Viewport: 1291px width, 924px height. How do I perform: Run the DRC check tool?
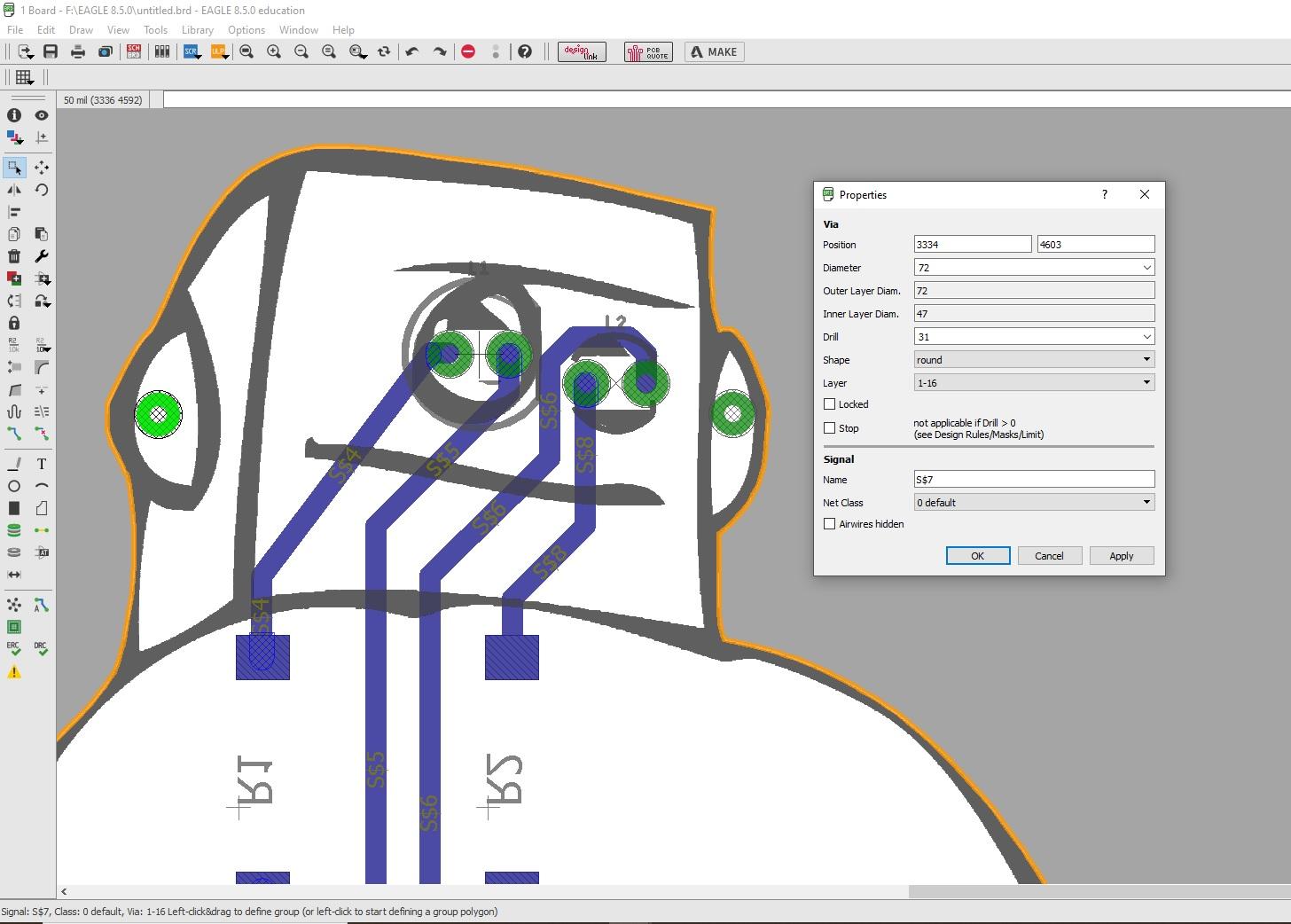coord(41,649)
